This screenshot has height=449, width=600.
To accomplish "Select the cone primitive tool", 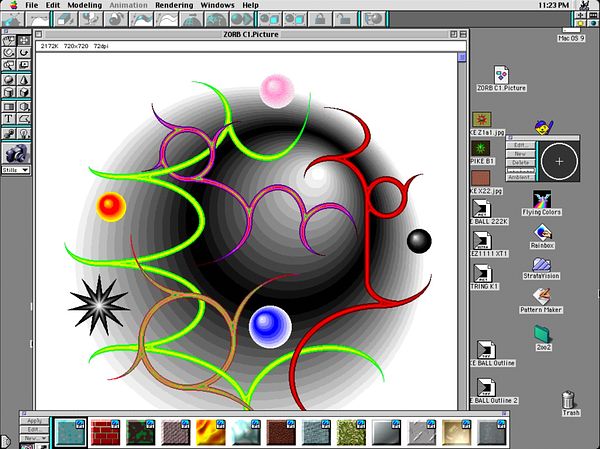I will pos(23,79).
